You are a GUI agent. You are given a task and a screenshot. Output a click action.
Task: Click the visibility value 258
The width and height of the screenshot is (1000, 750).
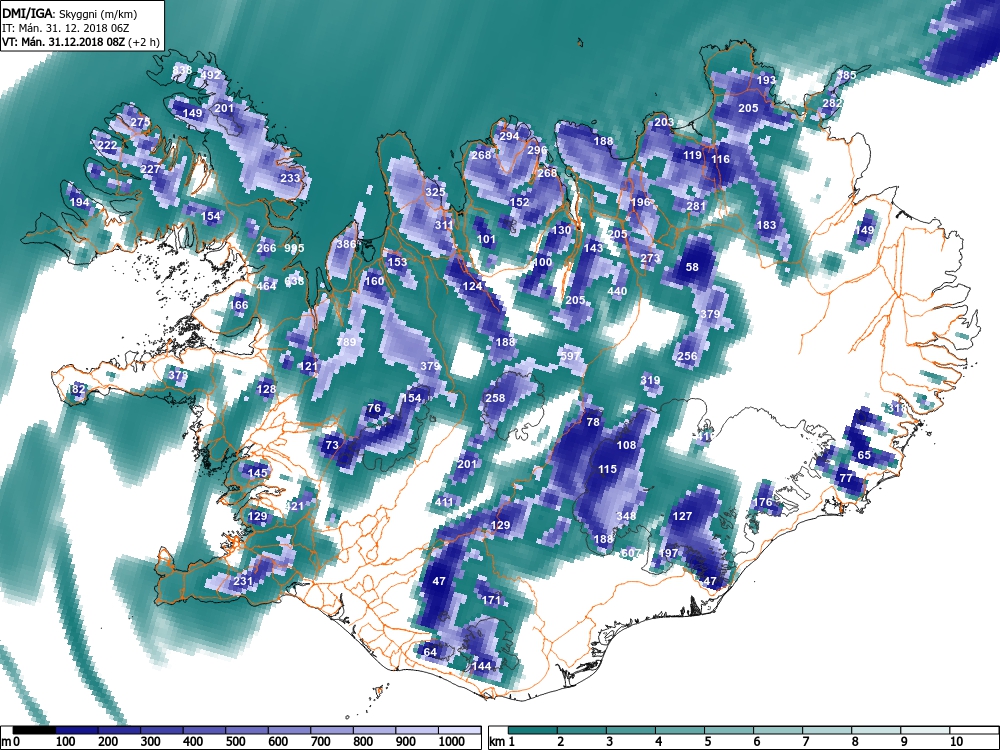click(x=496, y=398)
